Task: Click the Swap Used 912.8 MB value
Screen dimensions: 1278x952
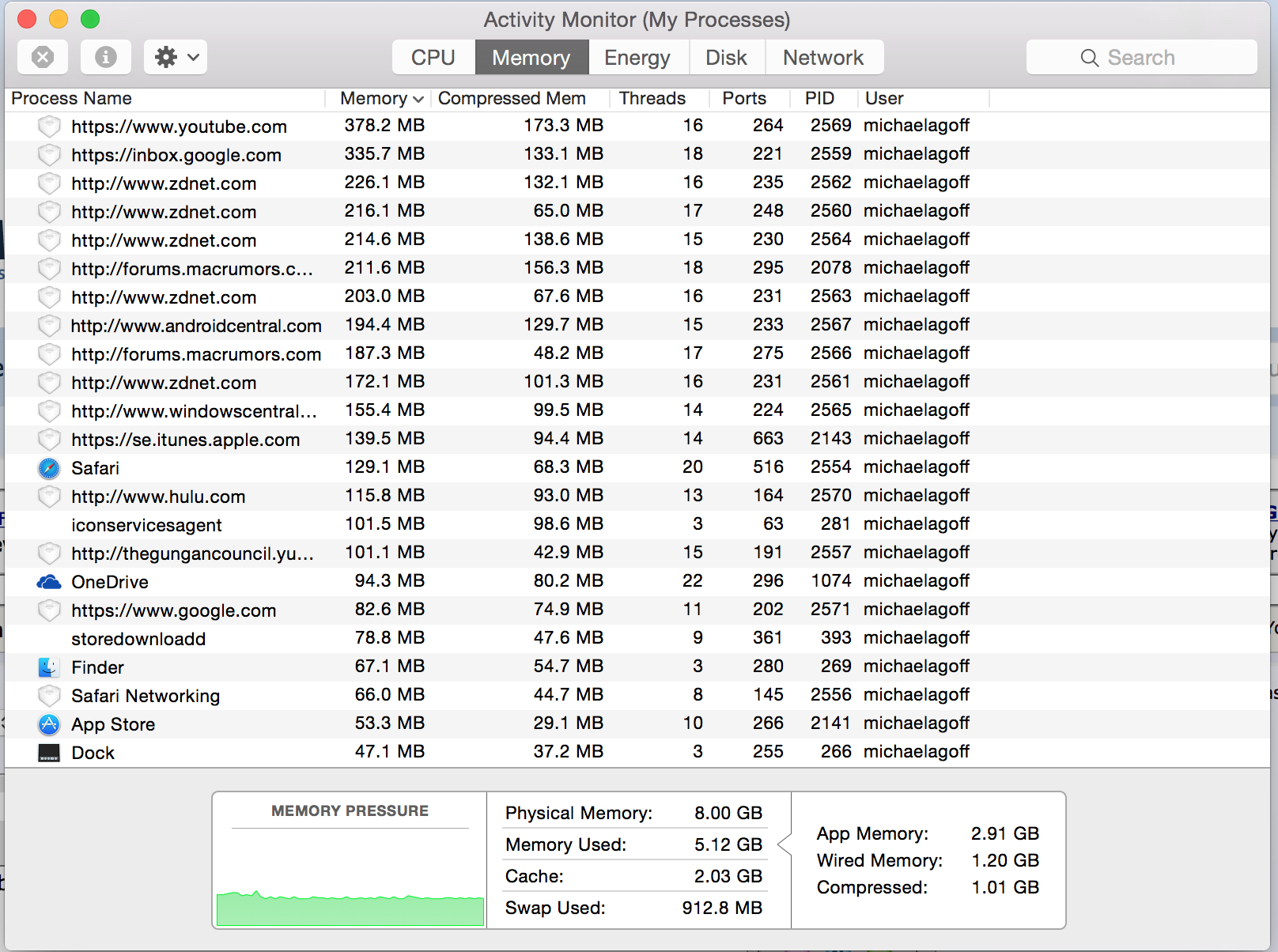Action: pyautogui.click(x=722, y=908)
